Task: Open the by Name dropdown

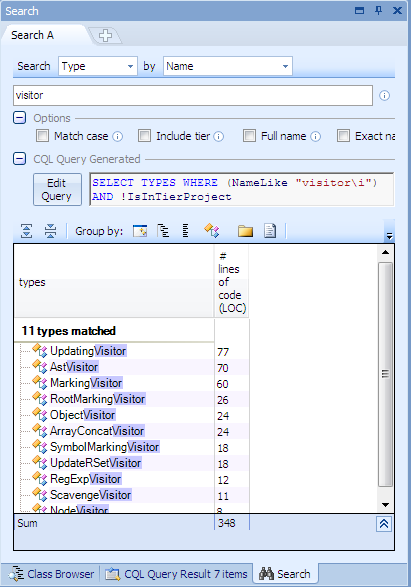Action: (228, 66)
